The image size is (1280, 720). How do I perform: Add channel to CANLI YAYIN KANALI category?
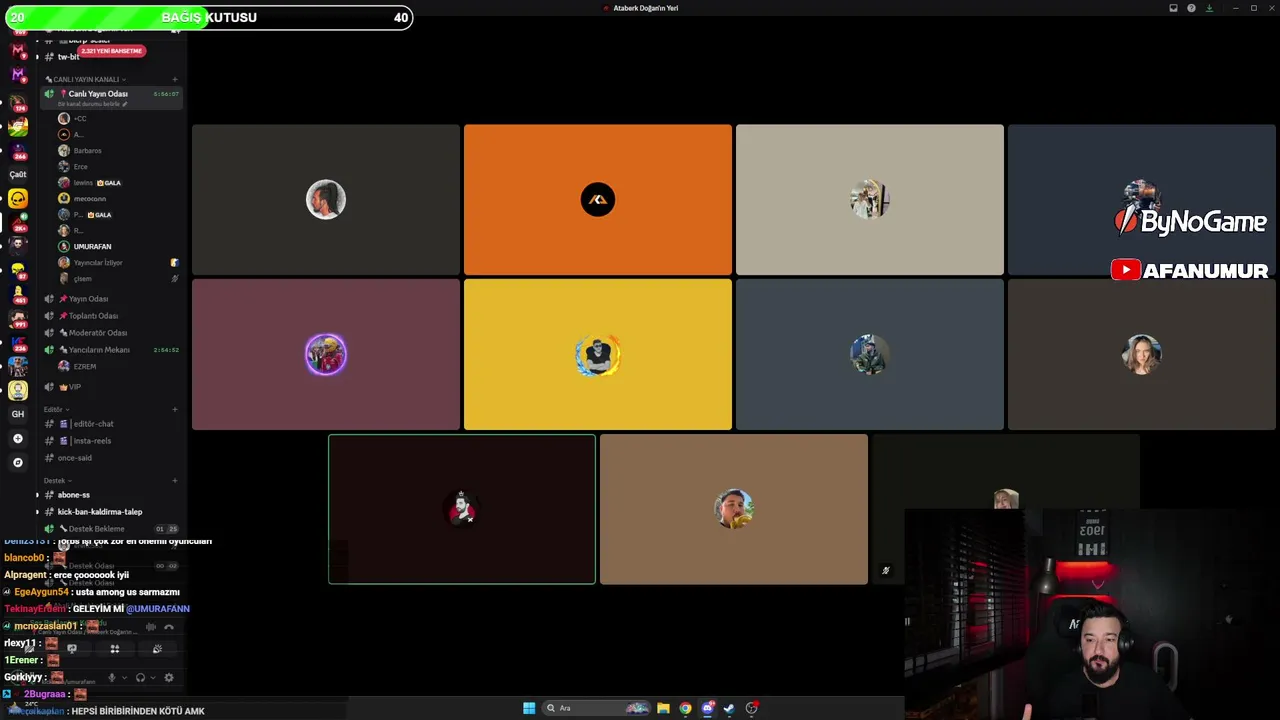tap(175, 79)
